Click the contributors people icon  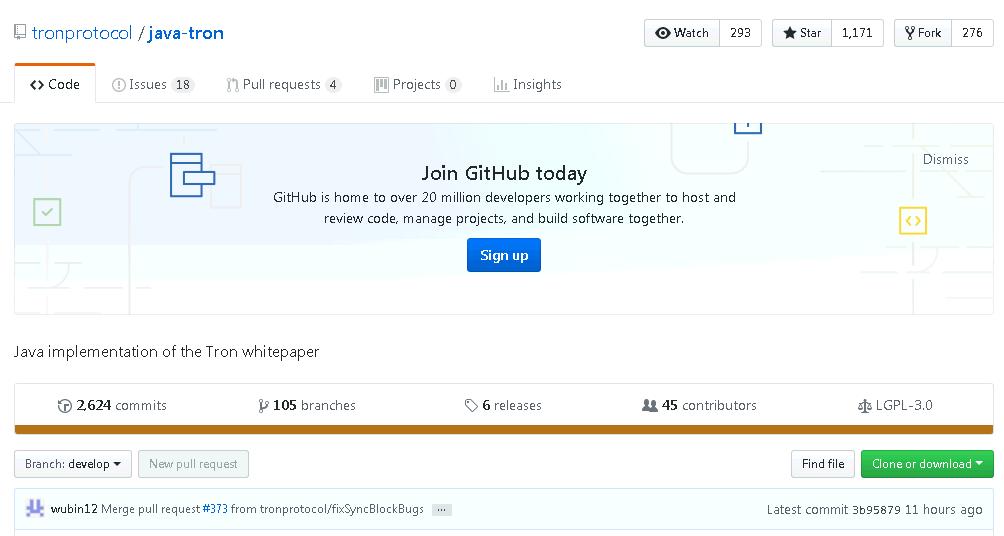(650, 406)
